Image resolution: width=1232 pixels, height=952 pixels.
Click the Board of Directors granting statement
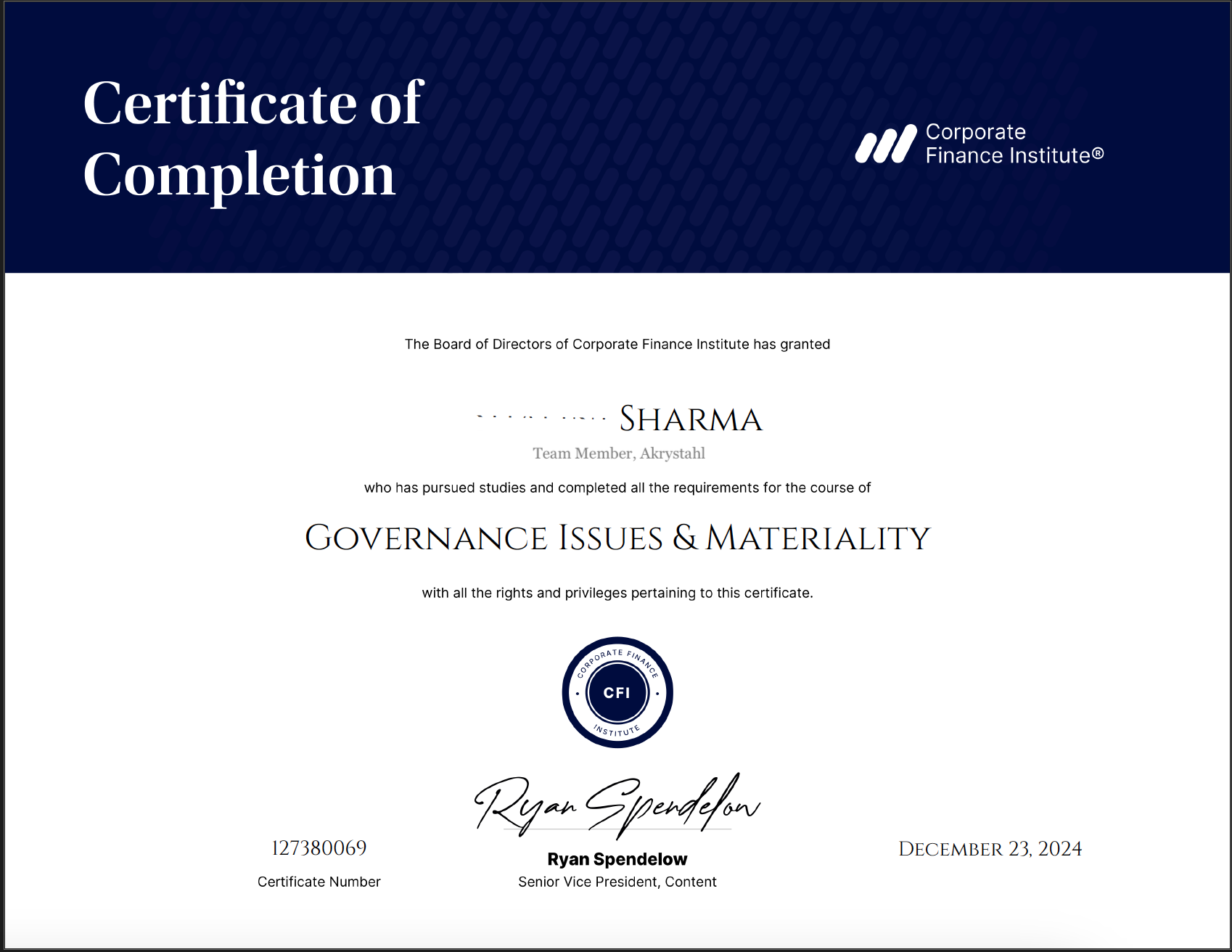click(617, 344)
